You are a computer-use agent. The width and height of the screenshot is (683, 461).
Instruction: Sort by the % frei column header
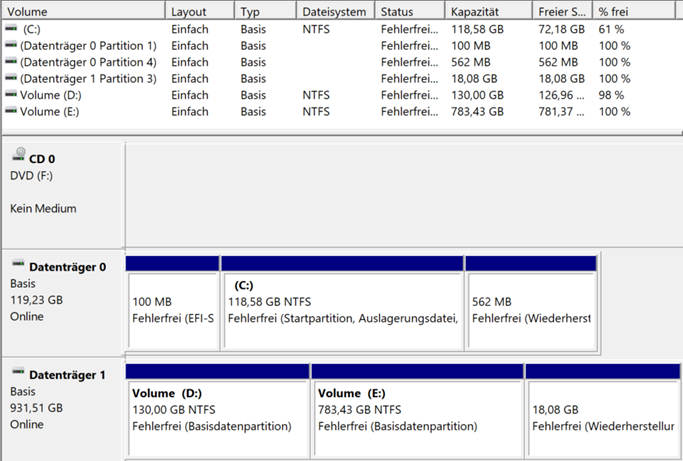[634, 12]
